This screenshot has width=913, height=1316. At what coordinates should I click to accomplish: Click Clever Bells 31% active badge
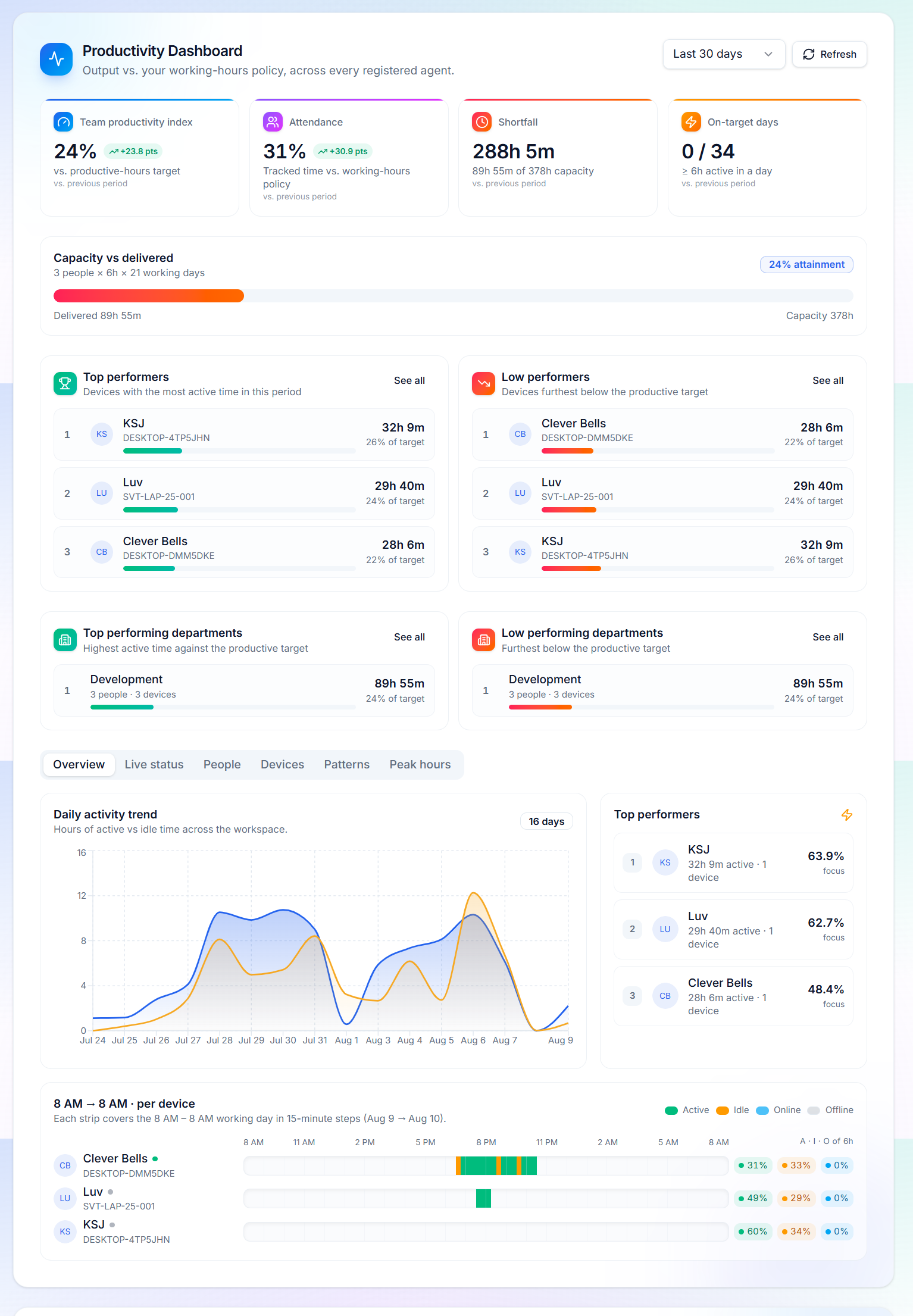pyautogui.click(x=752, y=1165)
